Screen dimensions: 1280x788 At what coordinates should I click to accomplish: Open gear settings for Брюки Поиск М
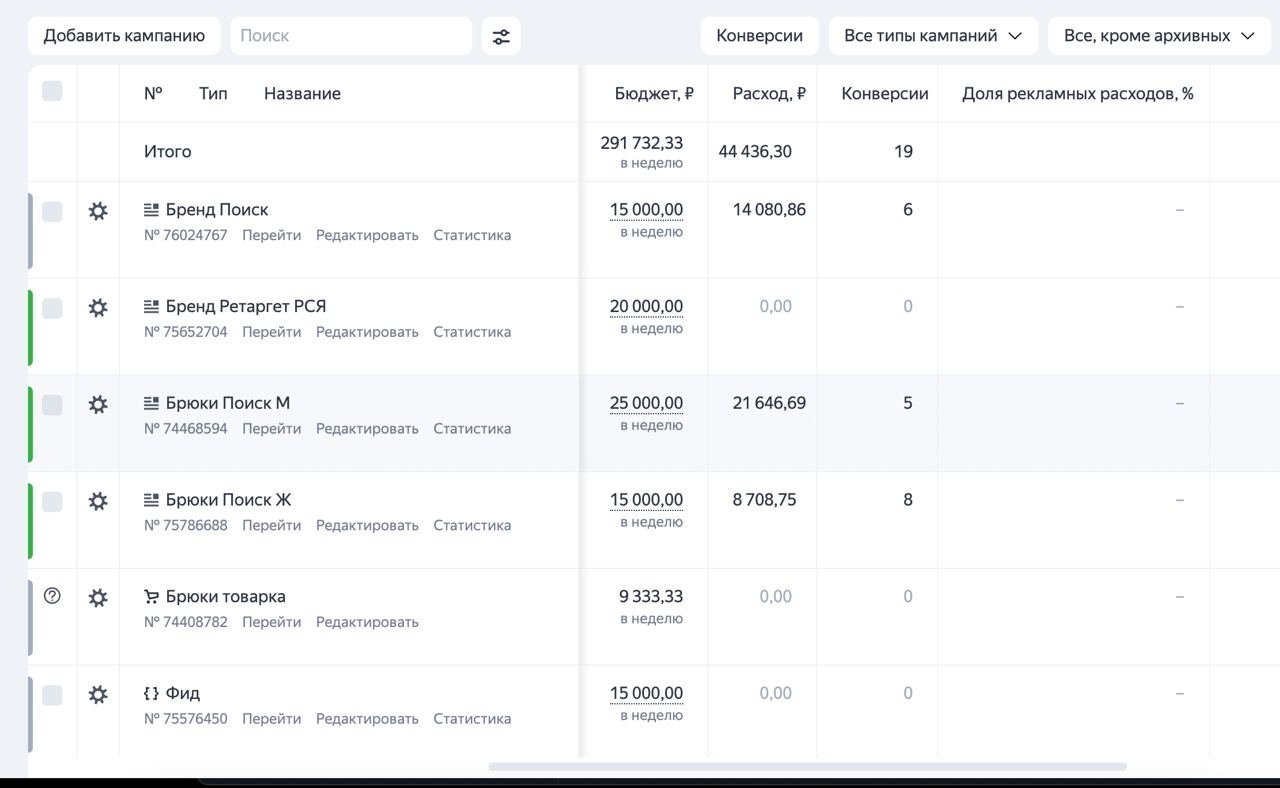(98, 404)
